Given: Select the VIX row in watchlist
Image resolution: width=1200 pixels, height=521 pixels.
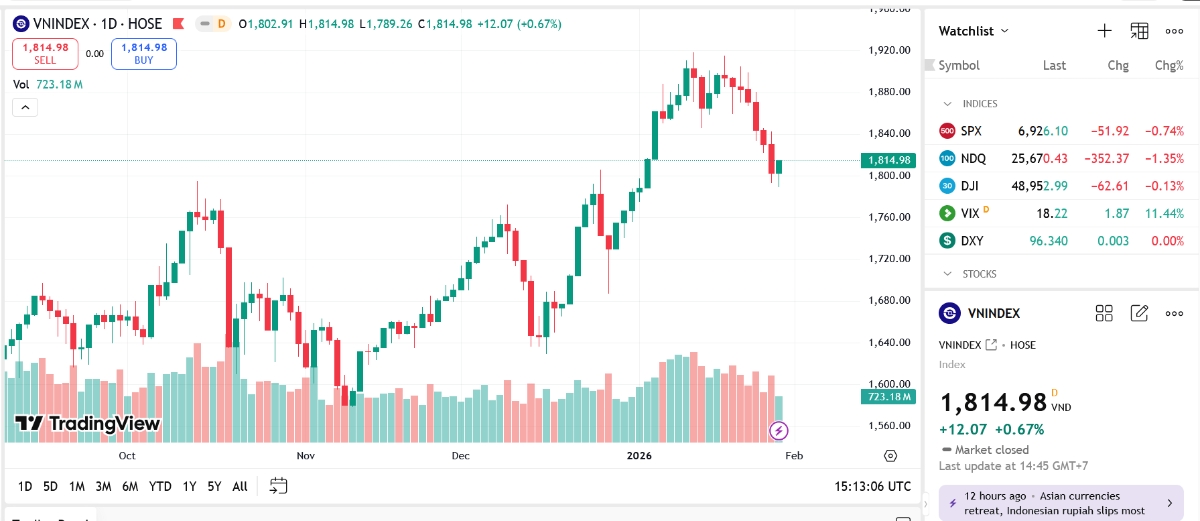Looking at the screenshot, I should pos(1060,213).
